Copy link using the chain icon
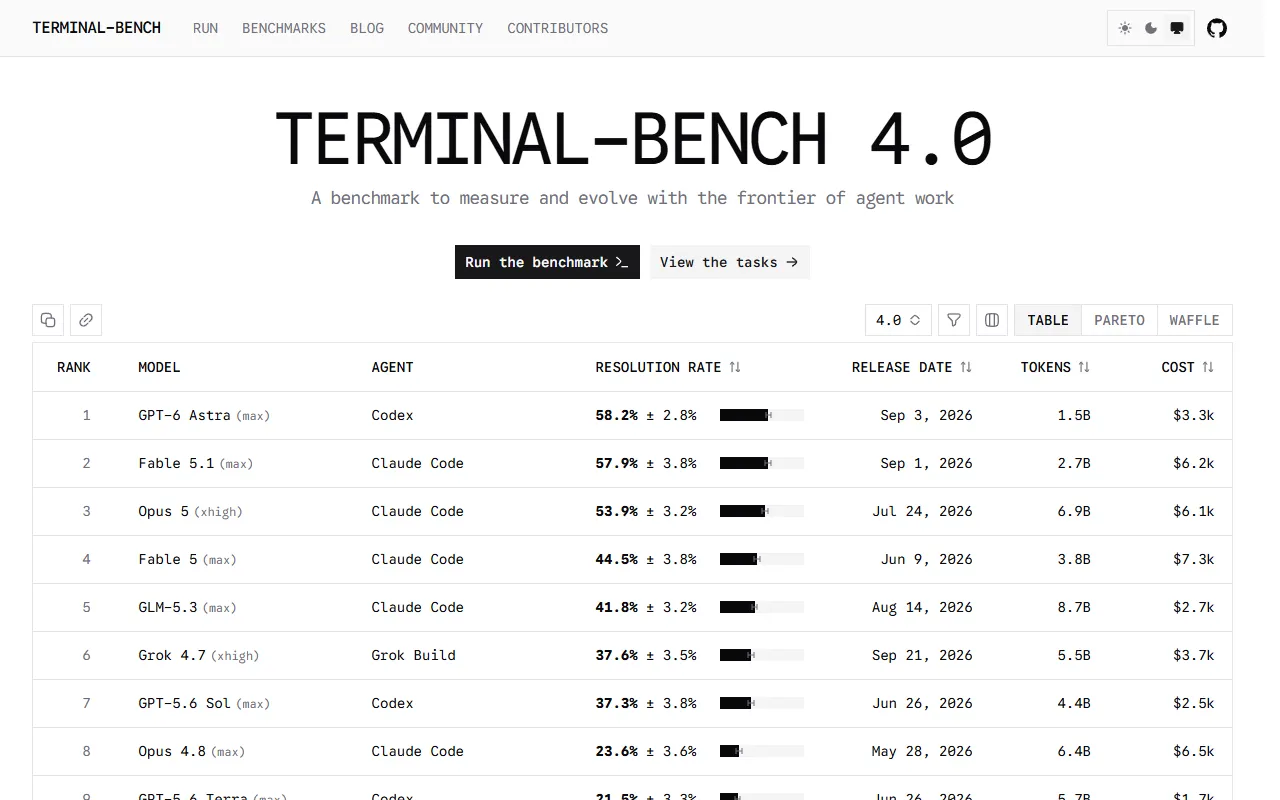The image size is (1280, 800). coord(86,320)
